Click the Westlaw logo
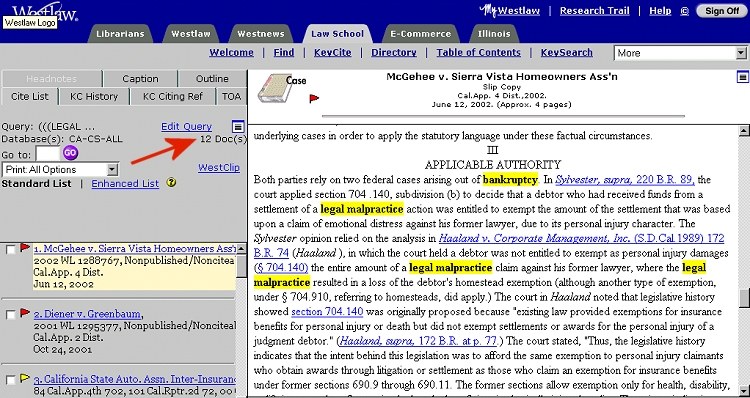 pyautogui.click(x=44, y=13)
